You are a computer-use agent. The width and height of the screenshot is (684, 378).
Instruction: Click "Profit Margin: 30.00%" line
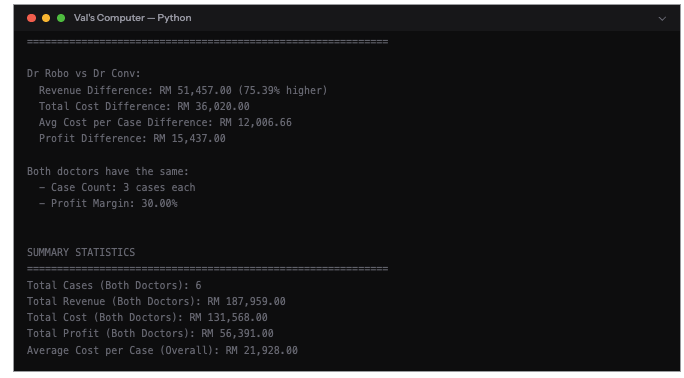pos(108,204)
